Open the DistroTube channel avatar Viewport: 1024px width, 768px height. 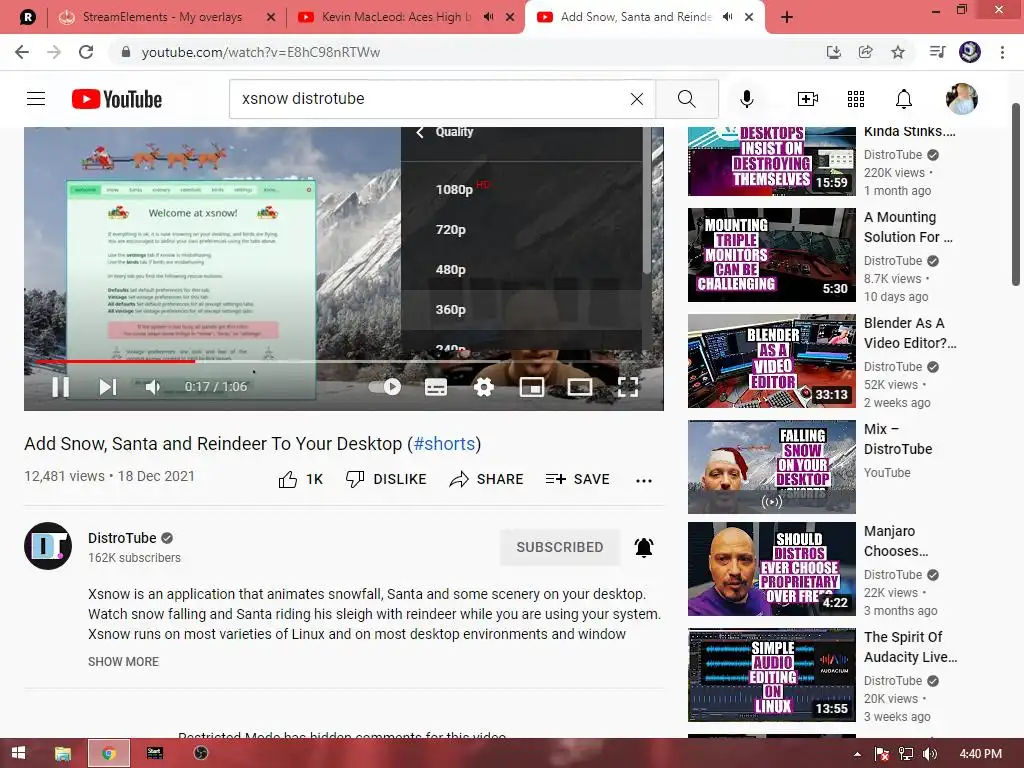(x=48, y=546)
